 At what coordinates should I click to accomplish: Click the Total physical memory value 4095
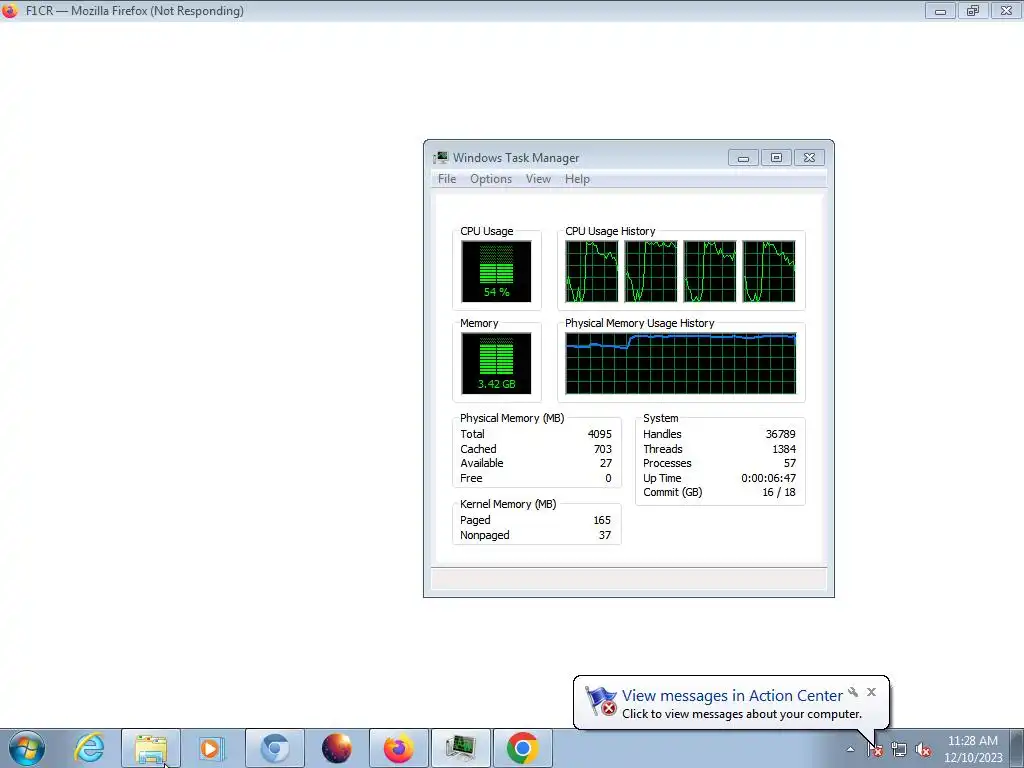click(600, 434)
